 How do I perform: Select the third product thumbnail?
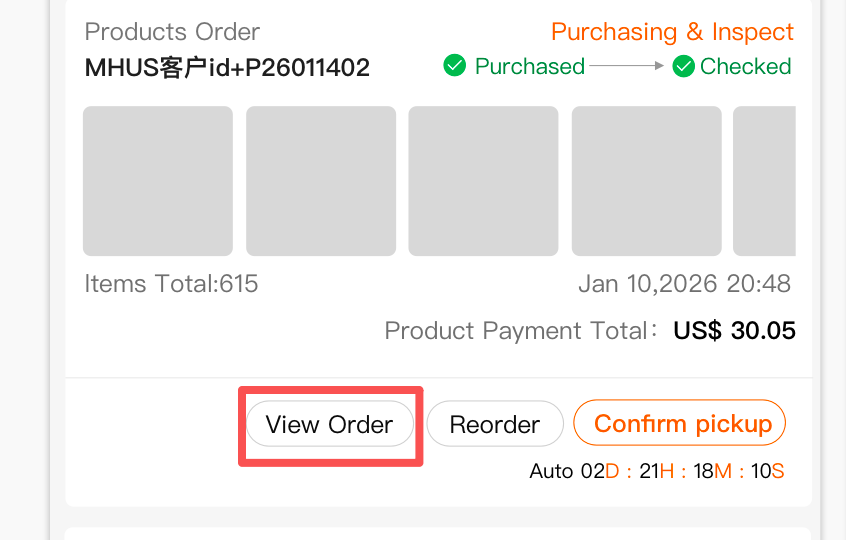click(484, 181)
